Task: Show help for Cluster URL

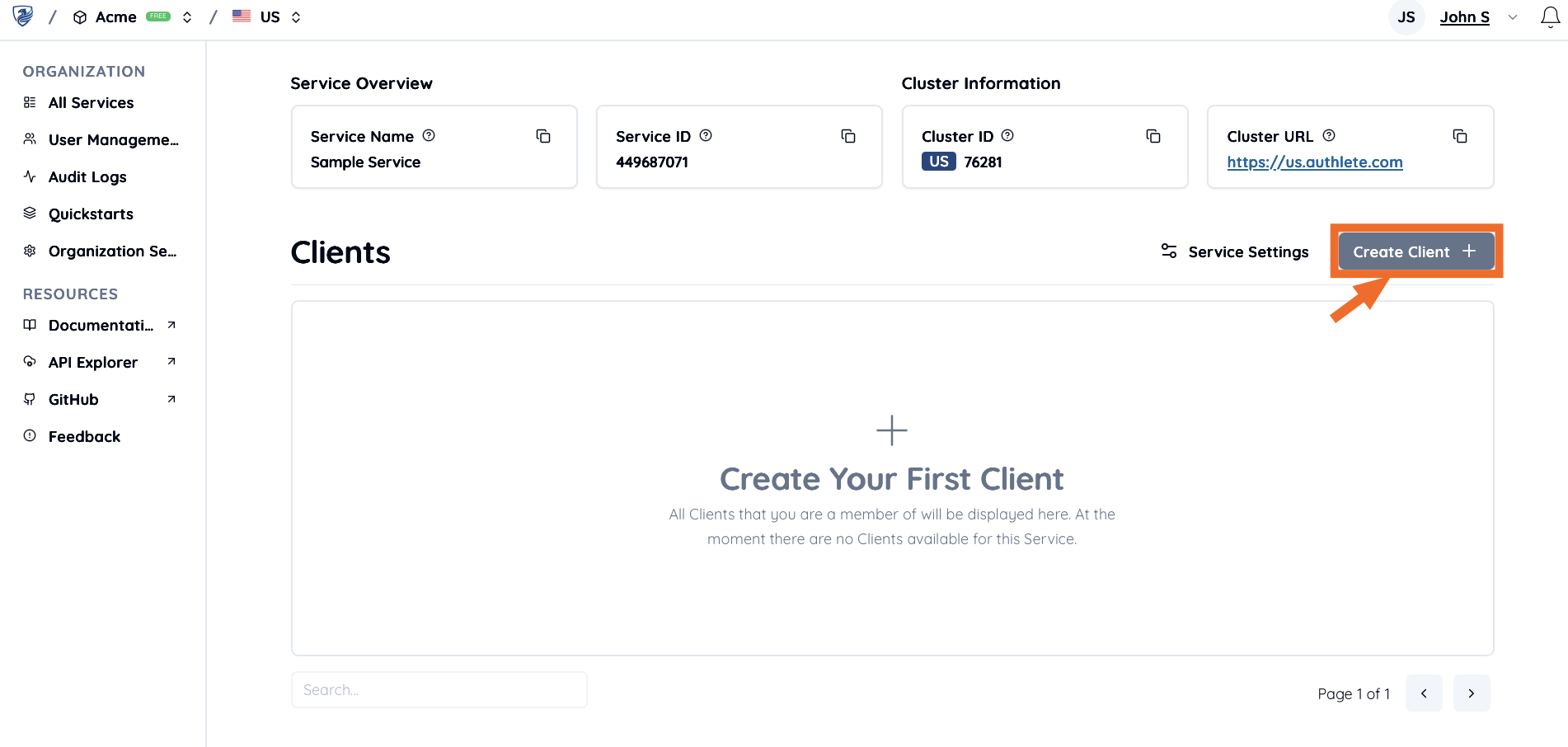Action: (1329, 135)
